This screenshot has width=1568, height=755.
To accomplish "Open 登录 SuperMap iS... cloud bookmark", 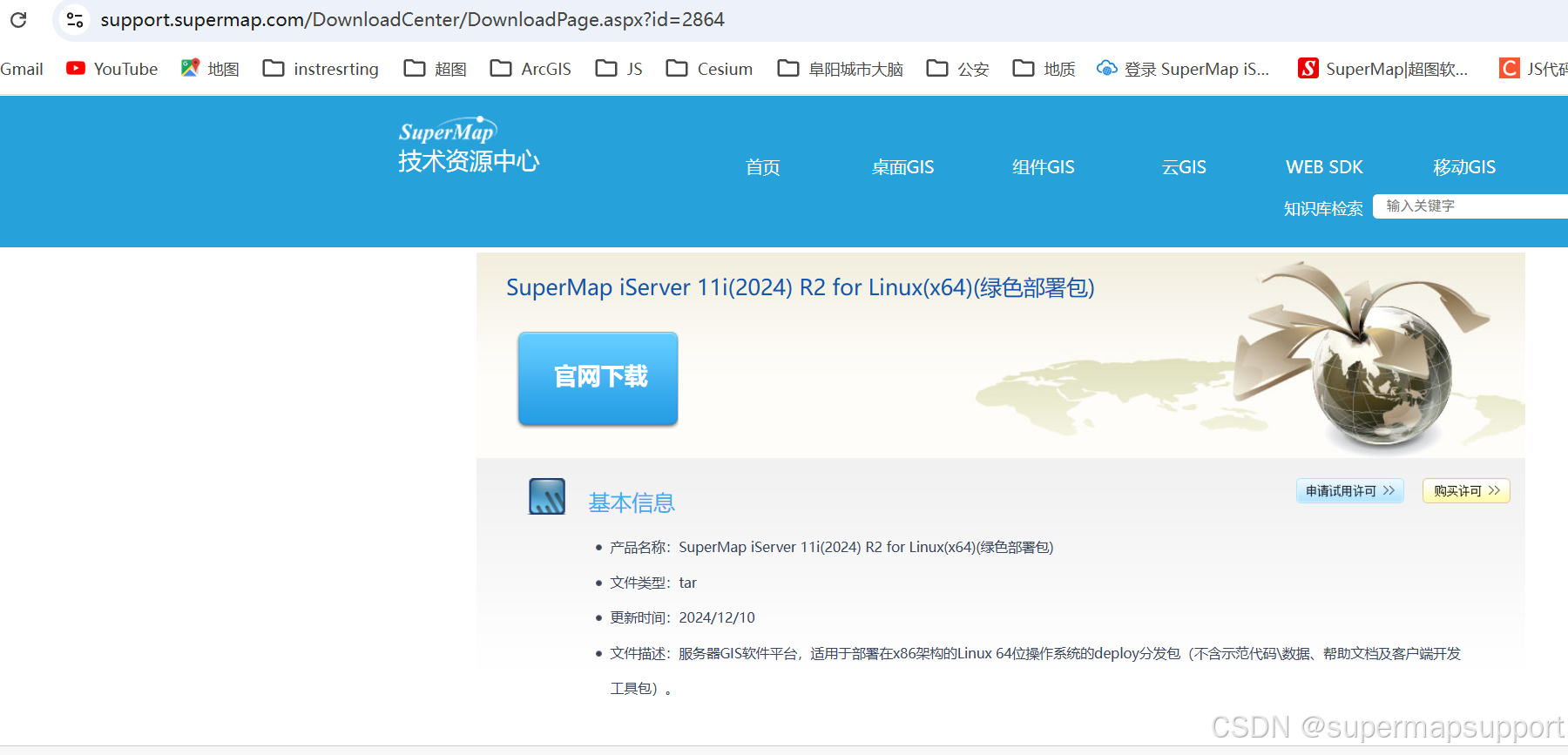I will click(x=1183, y=69).
